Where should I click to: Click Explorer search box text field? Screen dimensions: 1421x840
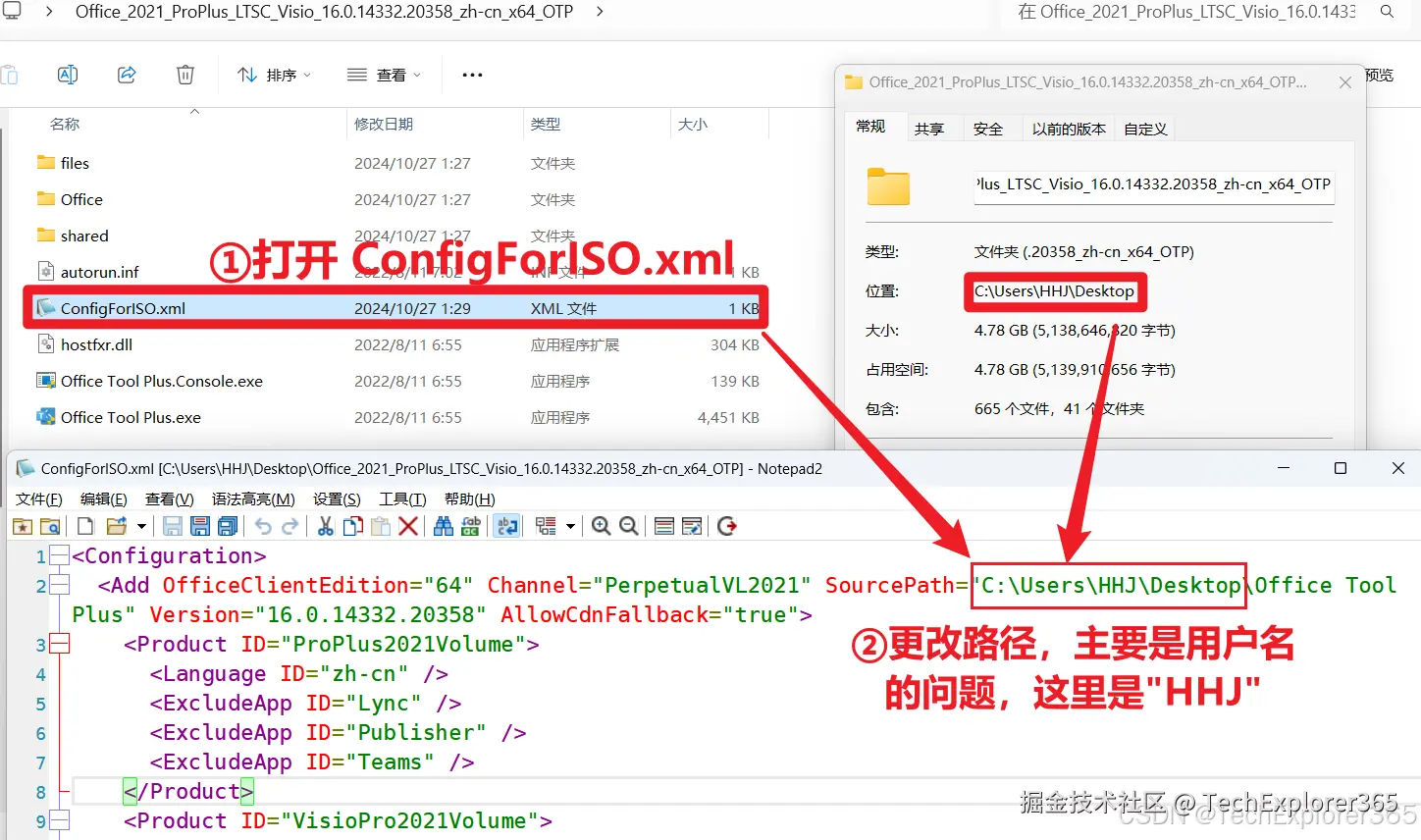pyautogui.click(x=1185, y=12)
